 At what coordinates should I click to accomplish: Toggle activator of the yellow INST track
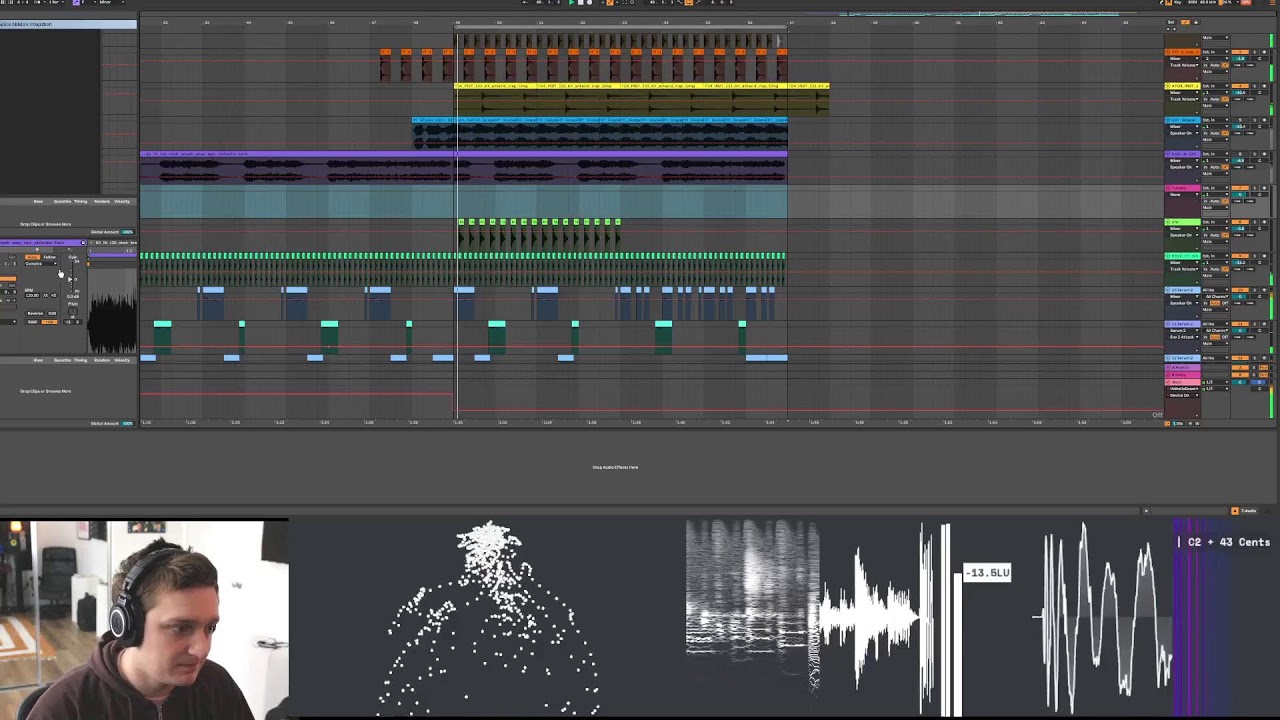(1240, 86)
